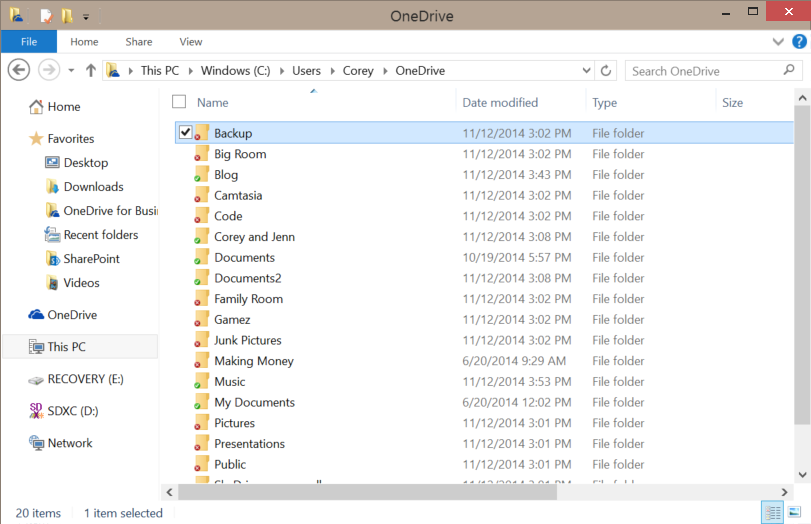Click the Desktop icon in Favorites

click(x=52, y=162)
